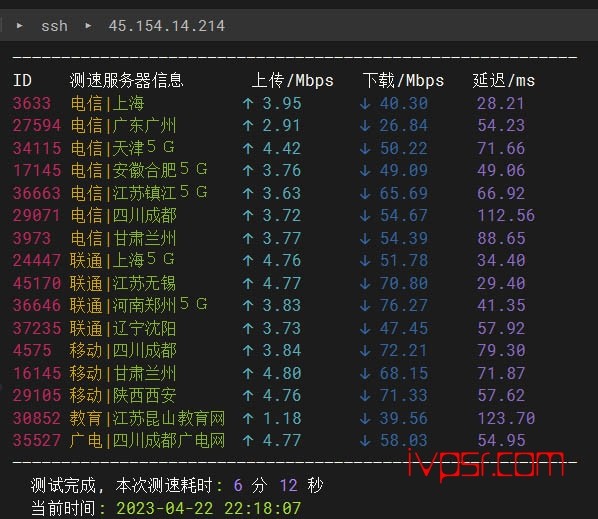Click latency value 123.70 for 江苏昆山教育网
The image size is (598, 519).
pos(506,418)
